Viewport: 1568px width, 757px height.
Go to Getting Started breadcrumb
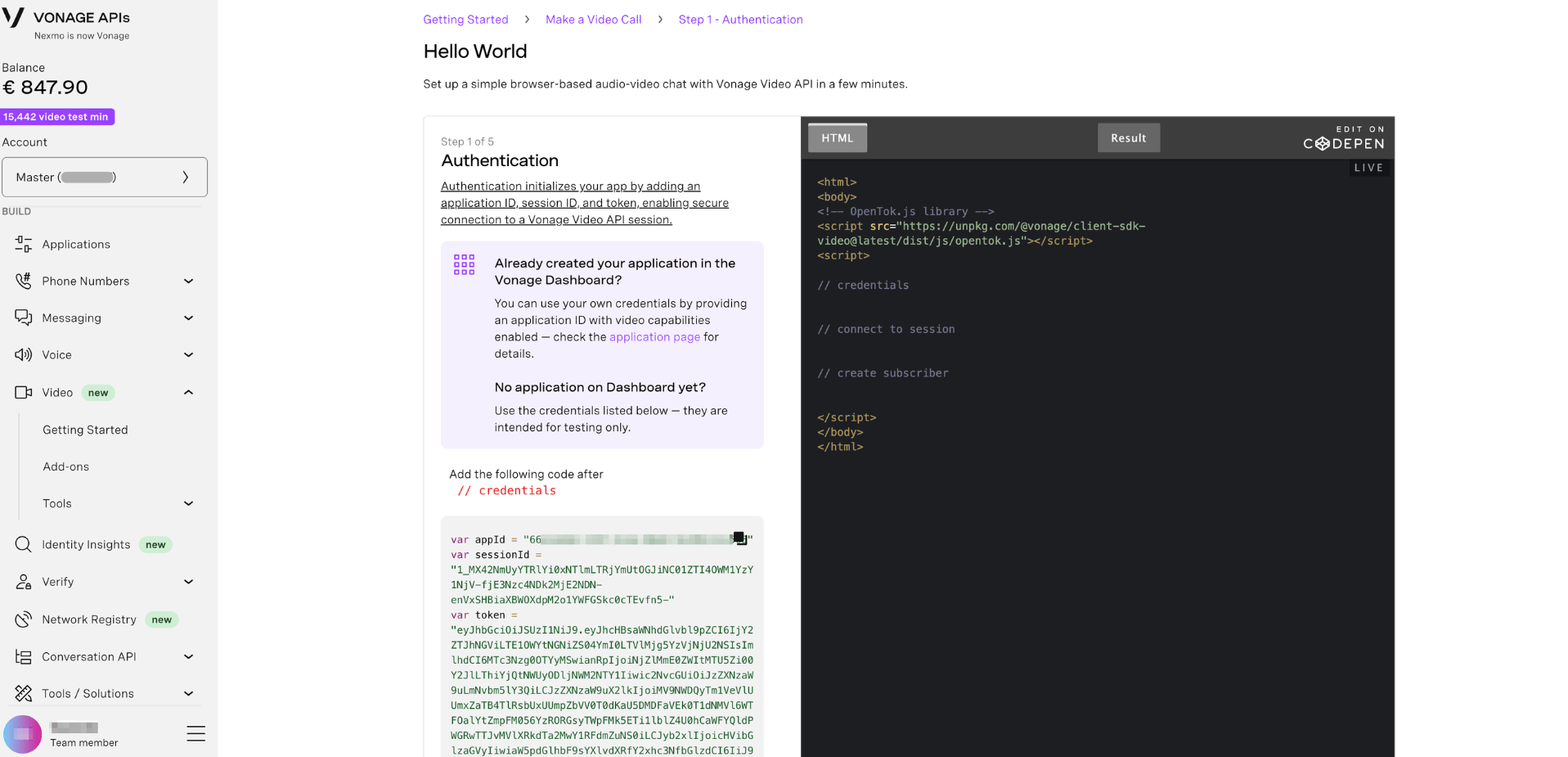click(x=465, y=20)
